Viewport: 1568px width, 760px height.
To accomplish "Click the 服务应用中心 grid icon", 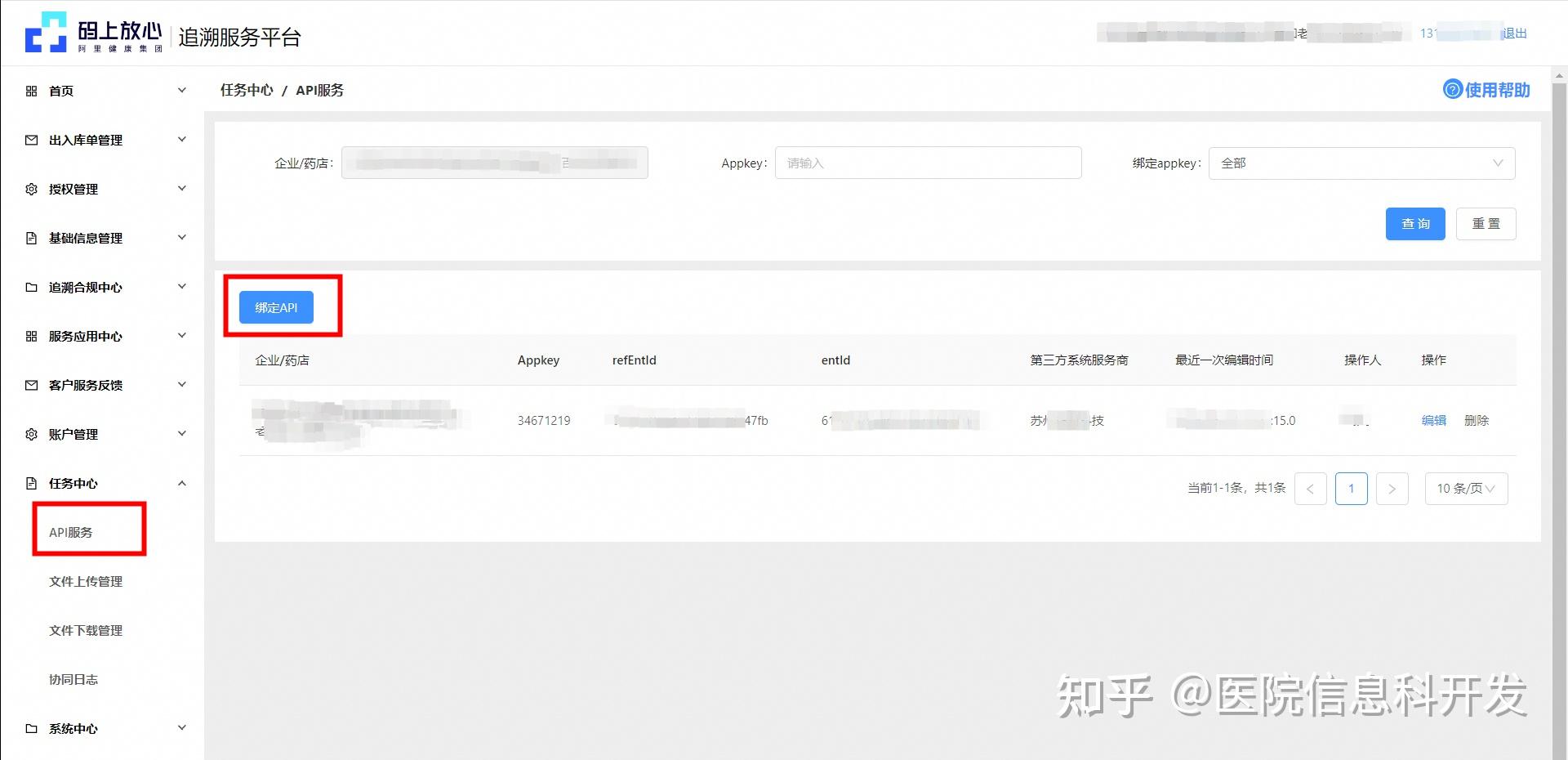I will [31, 336].
